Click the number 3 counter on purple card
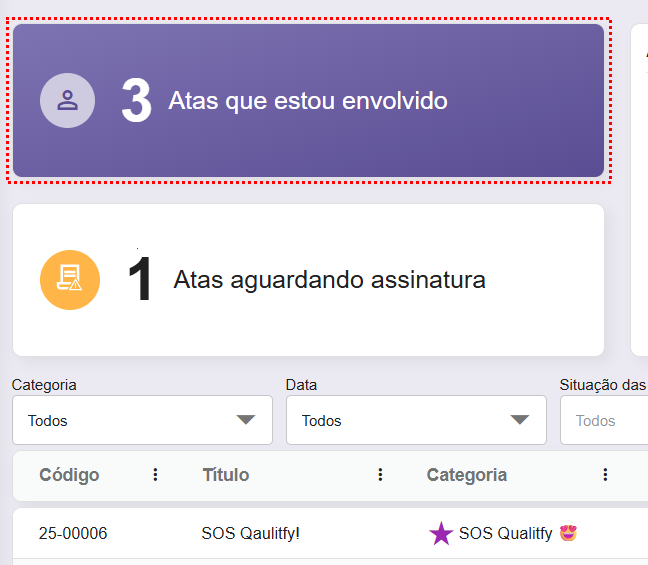Viewport: 648px width, 565px height. [x=136, y=101]
